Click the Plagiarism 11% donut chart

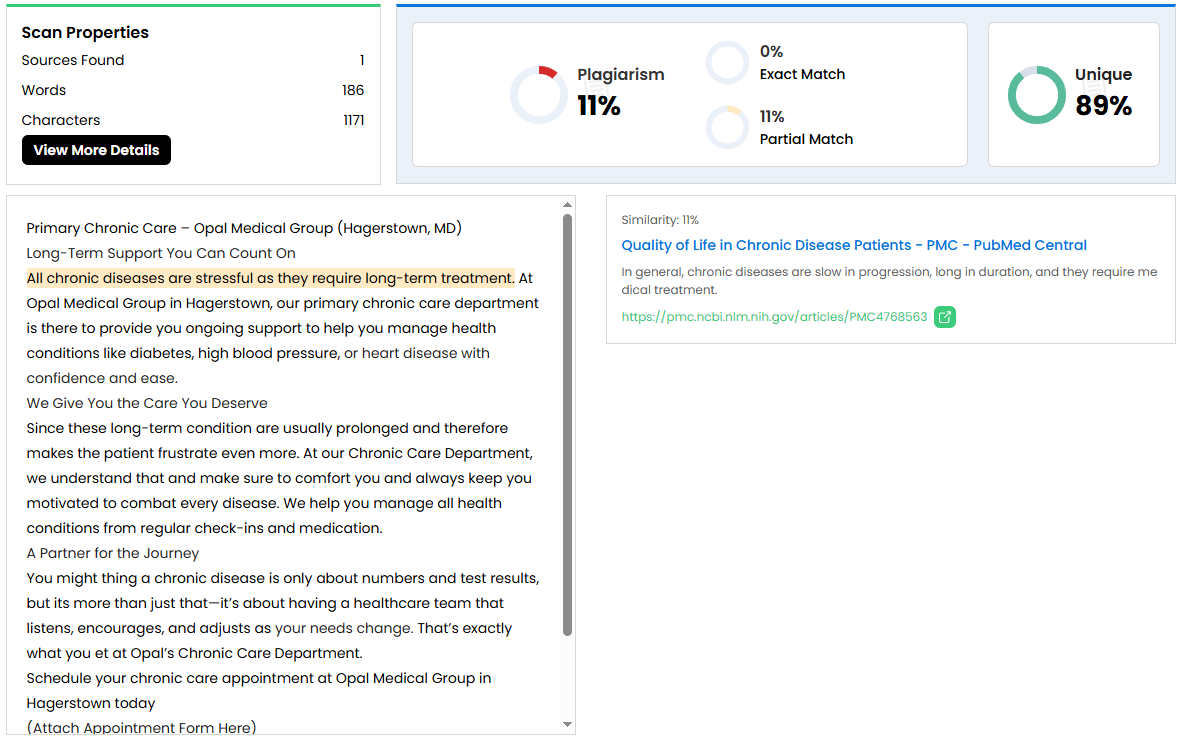(538, 95)
